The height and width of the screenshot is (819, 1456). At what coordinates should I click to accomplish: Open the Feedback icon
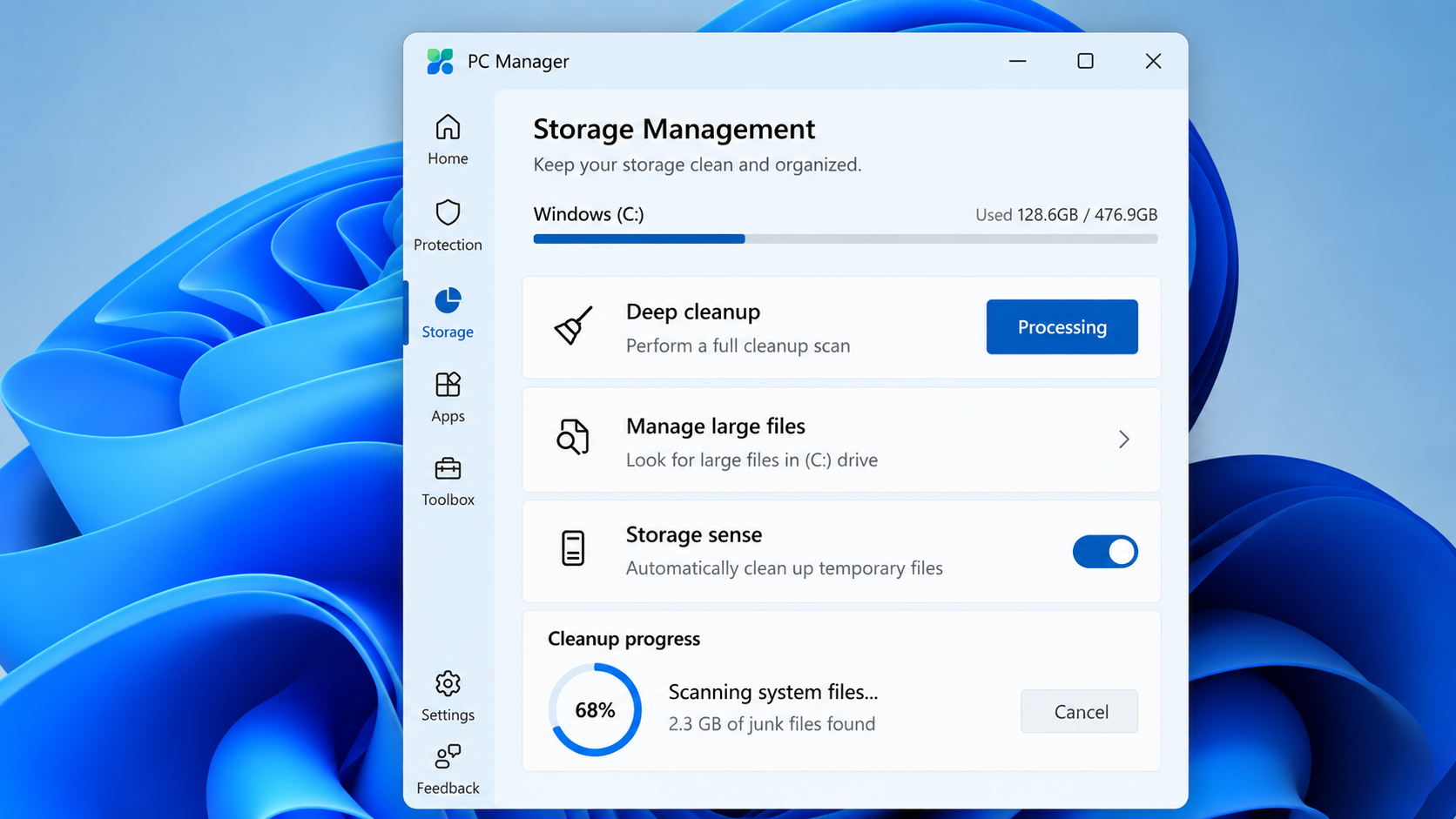coord(448,756)
